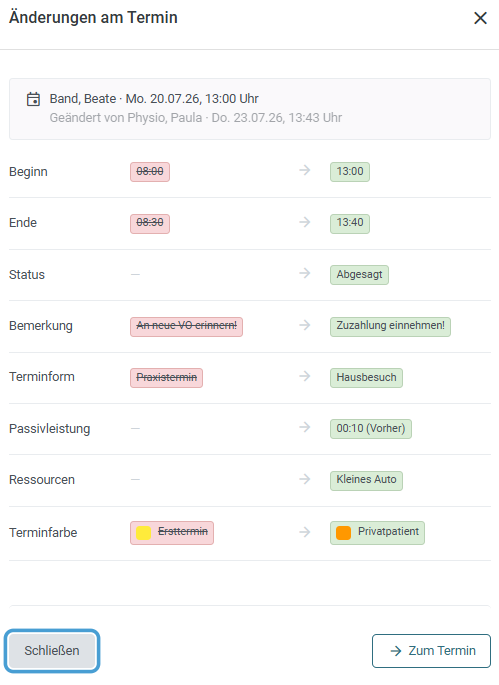This screenshot has height=685, width=499.
Task: Click the orange Privatpatient color swatch
Action: tap(343, 533)
